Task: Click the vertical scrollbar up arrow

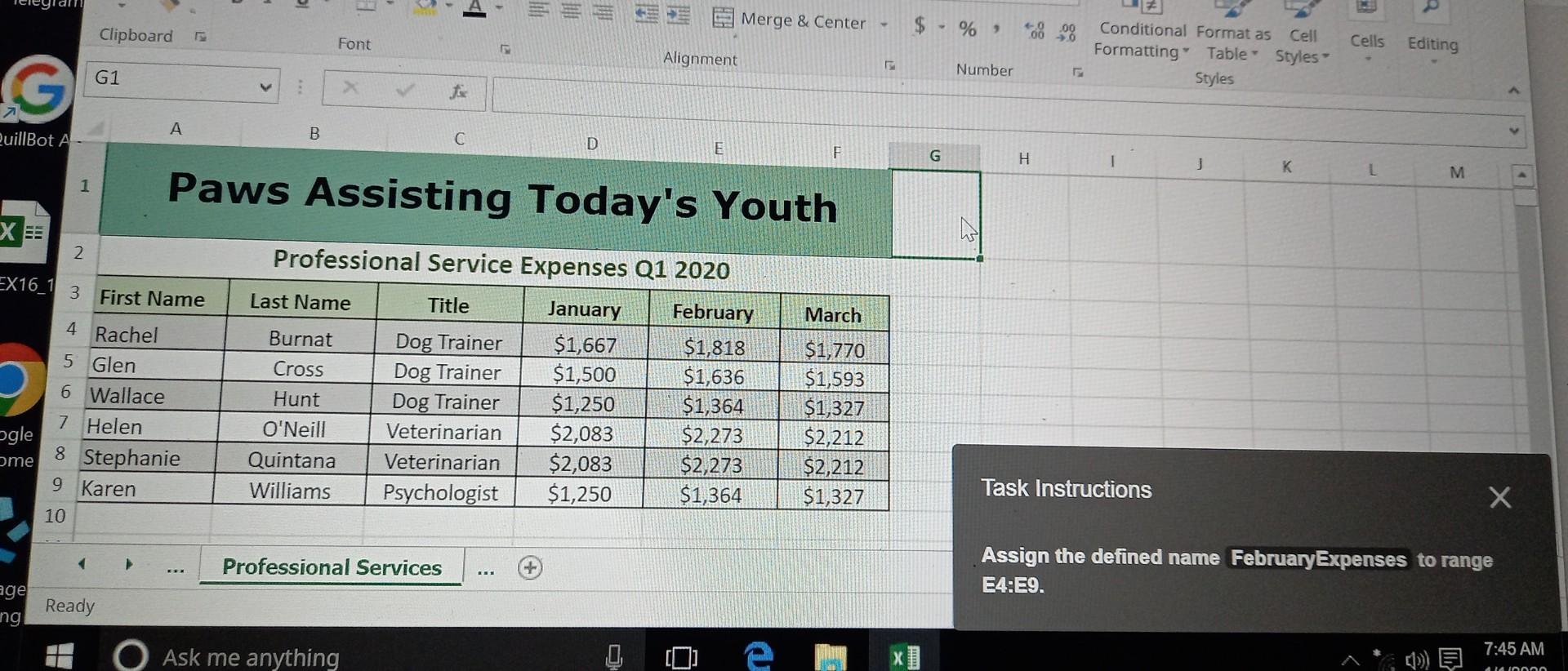Action: pyautogui.click(x=1521, y=174)
